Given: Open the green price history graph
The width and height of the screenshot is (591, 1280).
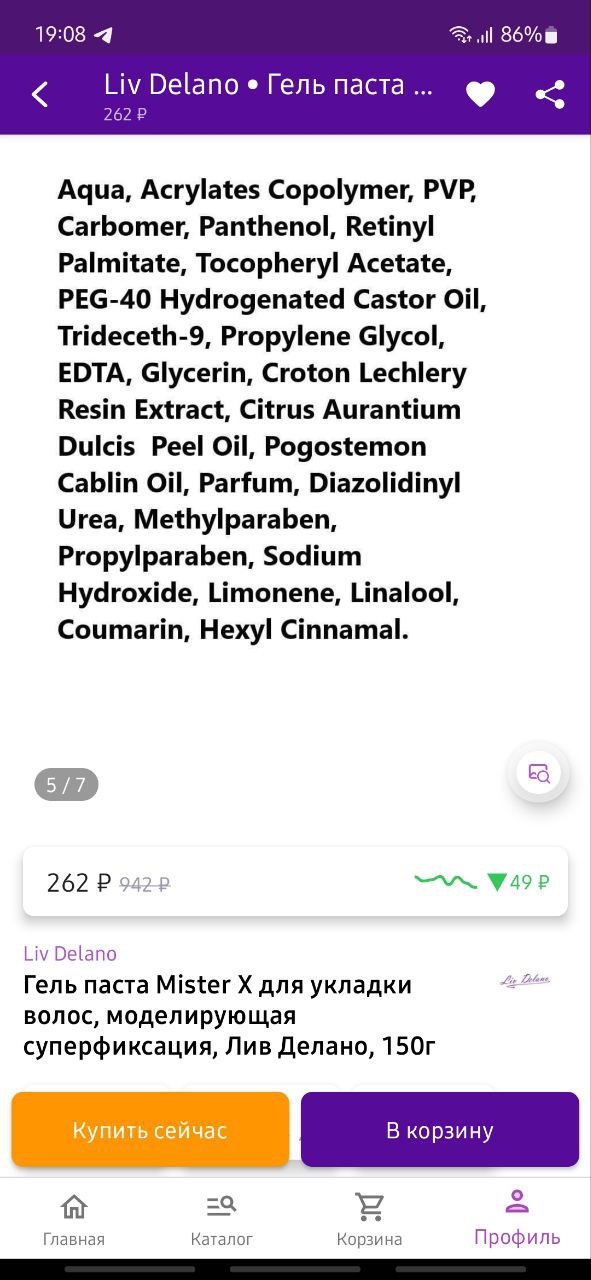Looking at the screenshot, I should [445, 881].
